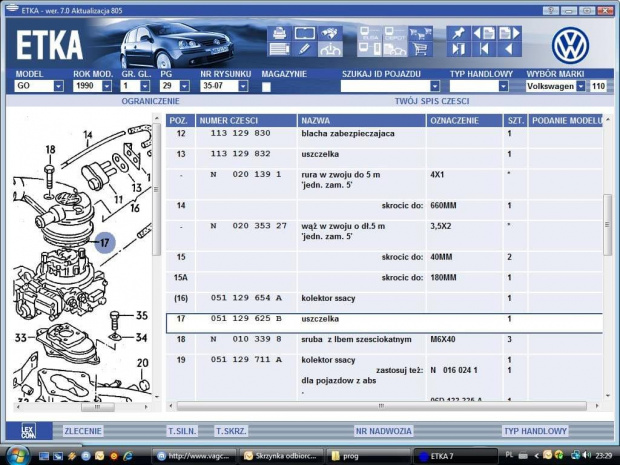Open the single shopping cart icon
The width and height of the screenshot is (620, 465).
click(420, 49)
